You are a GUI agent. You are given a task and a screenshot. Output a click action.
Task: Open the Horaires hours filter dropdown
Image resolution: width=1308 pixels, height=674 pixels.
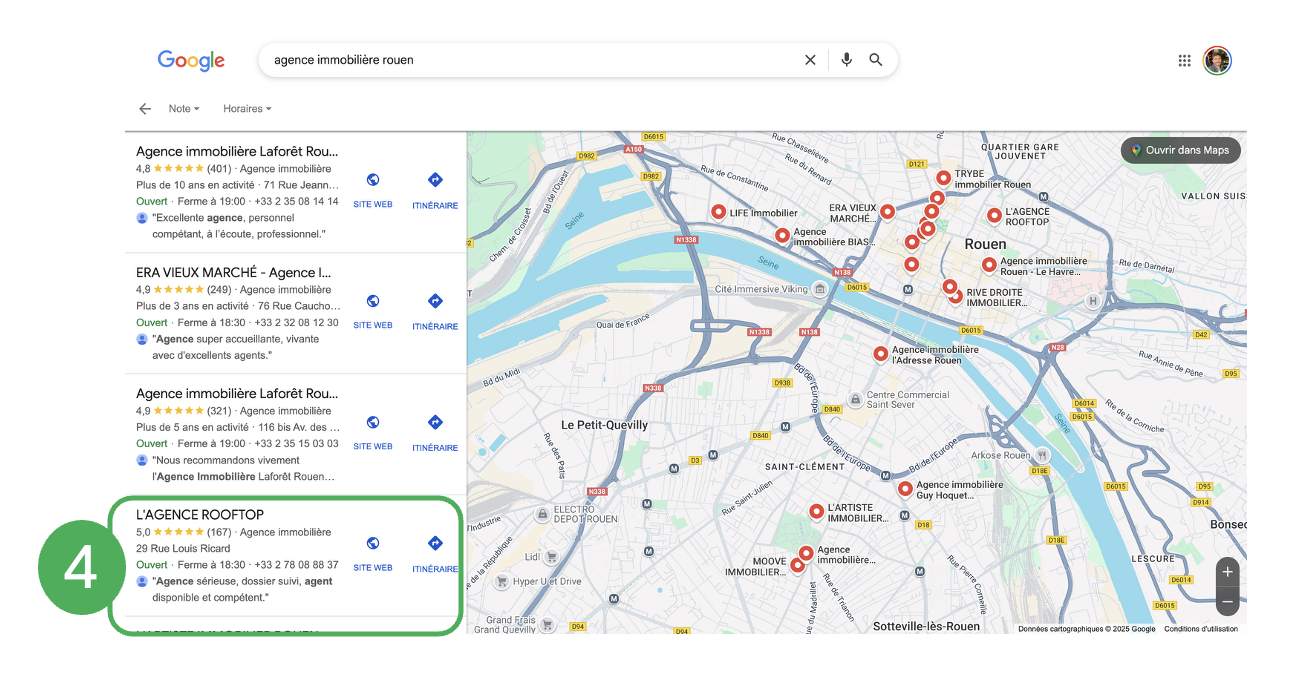pos(247,109)
